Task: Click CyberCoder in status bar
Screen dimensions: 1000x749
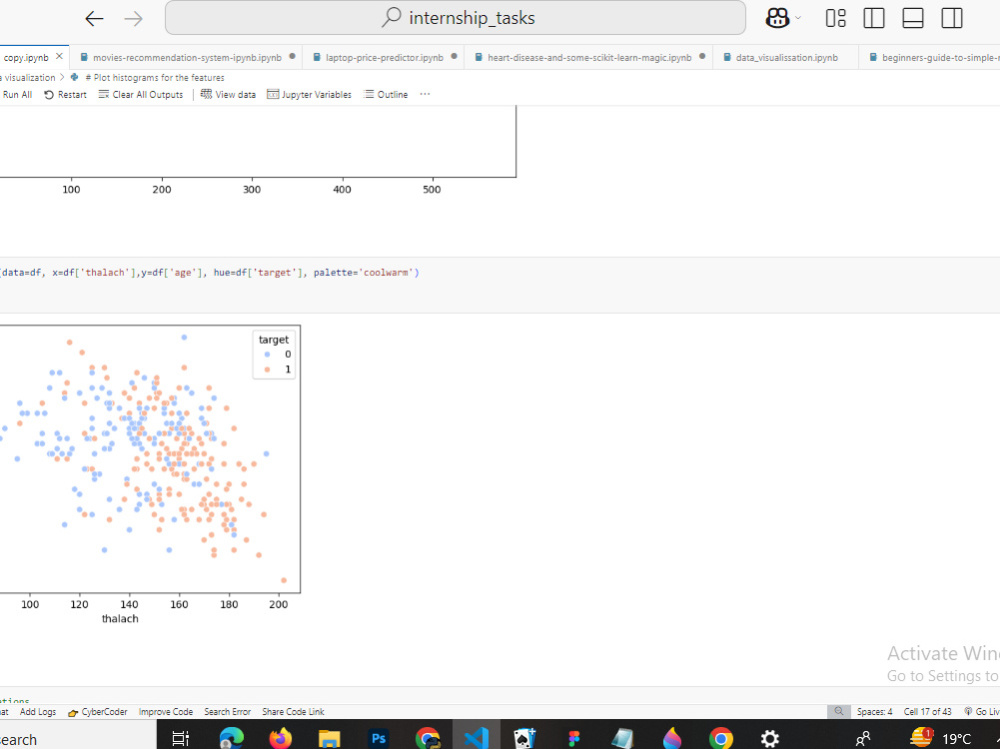Action: click(x=98, y=712)
